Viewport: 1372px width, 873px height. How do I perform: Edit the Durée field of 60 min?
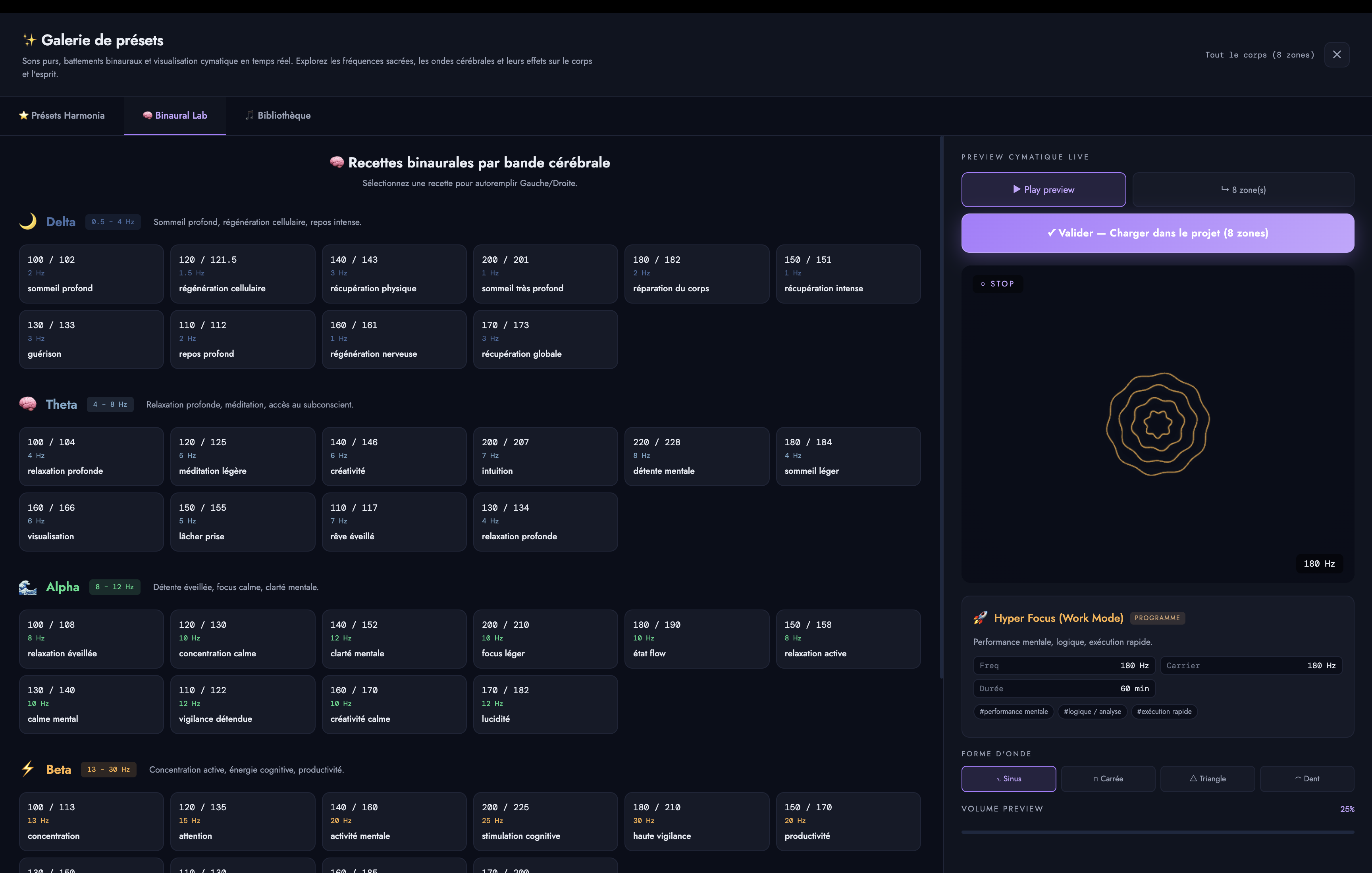(1064, 688)
